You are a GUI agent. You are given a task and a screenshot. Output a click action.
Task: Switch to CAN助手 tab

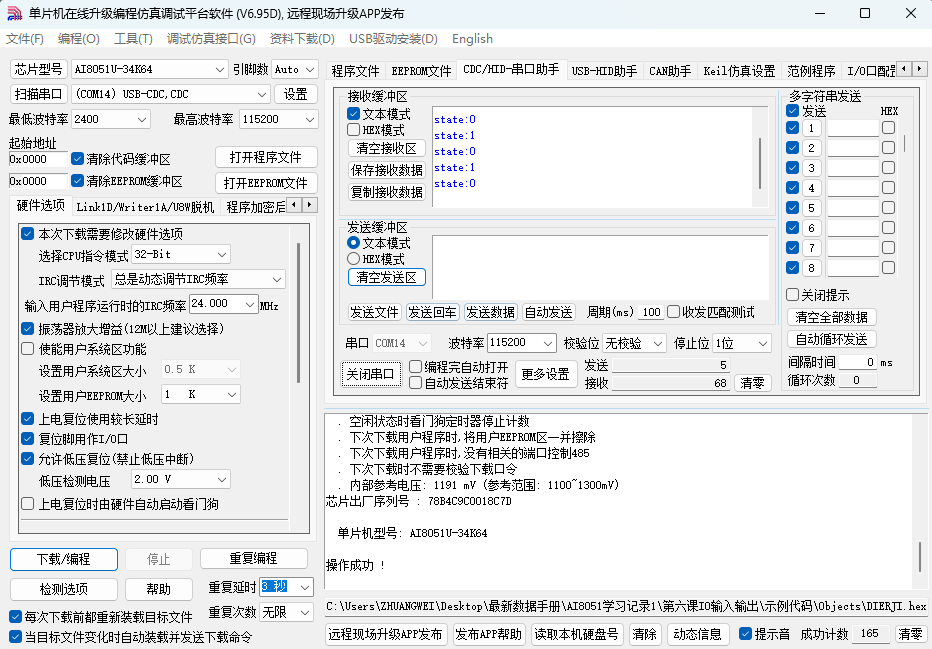[670, 71]
